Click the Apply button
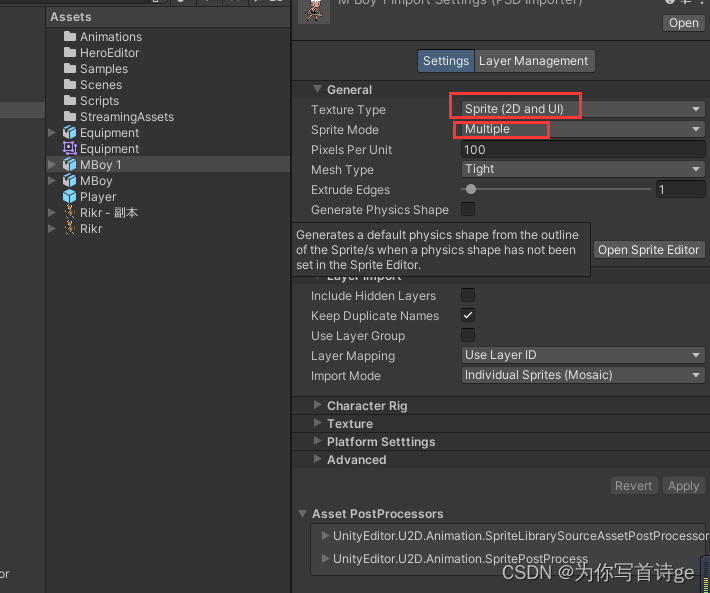The width and height of the screenshot is (710, 593). [x=683, y=486]
